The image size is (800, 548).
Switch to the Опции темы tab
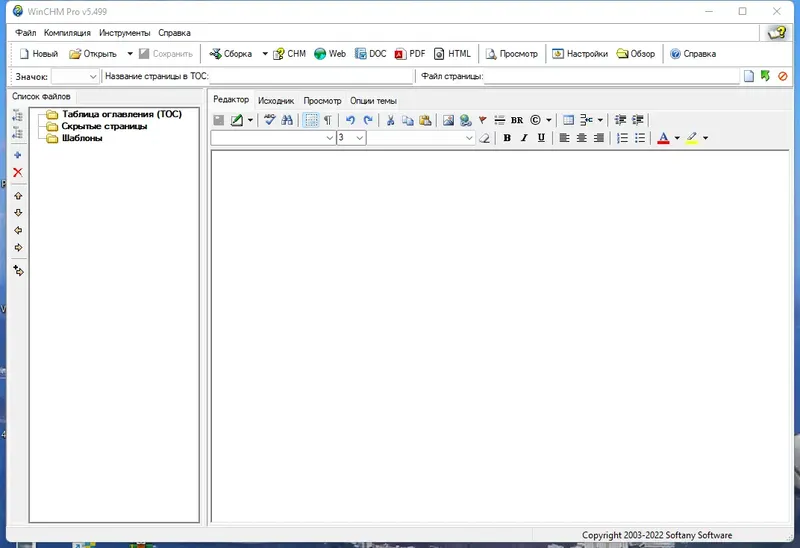pos(373,101)
